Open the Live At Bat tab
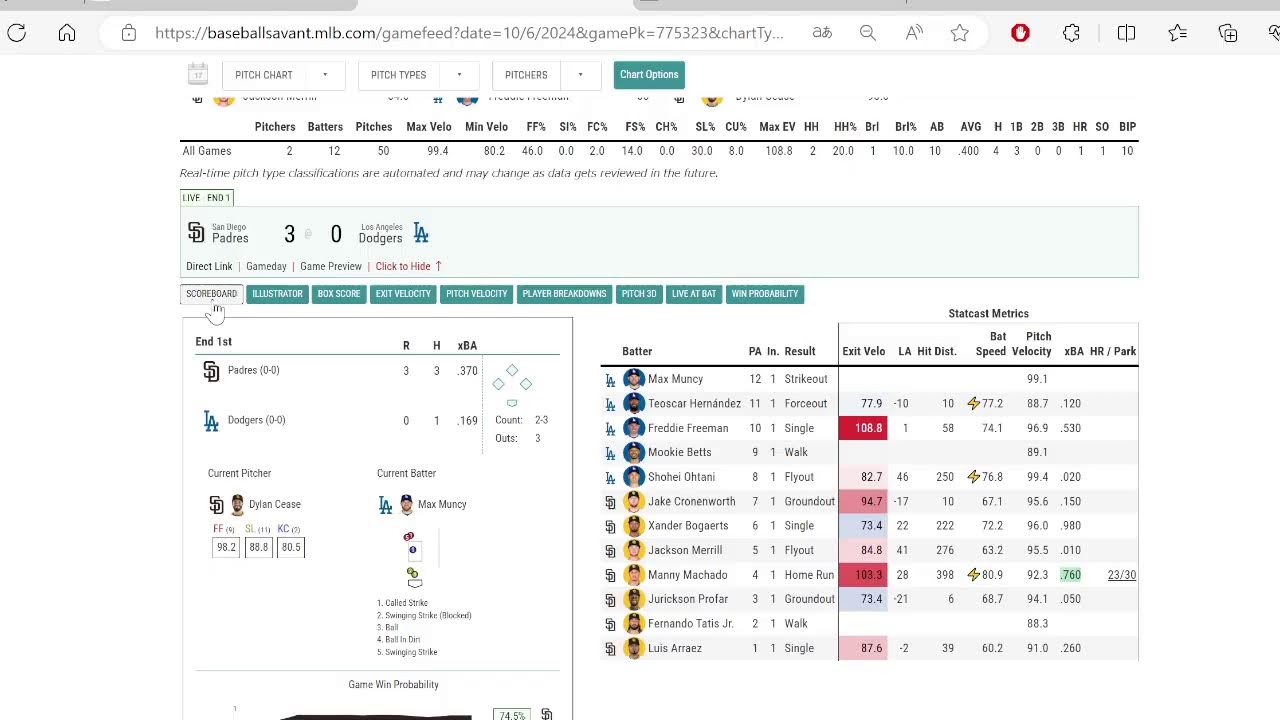Image resolution: width=1280 pixels, height=720 pixels. click(694, 294)
